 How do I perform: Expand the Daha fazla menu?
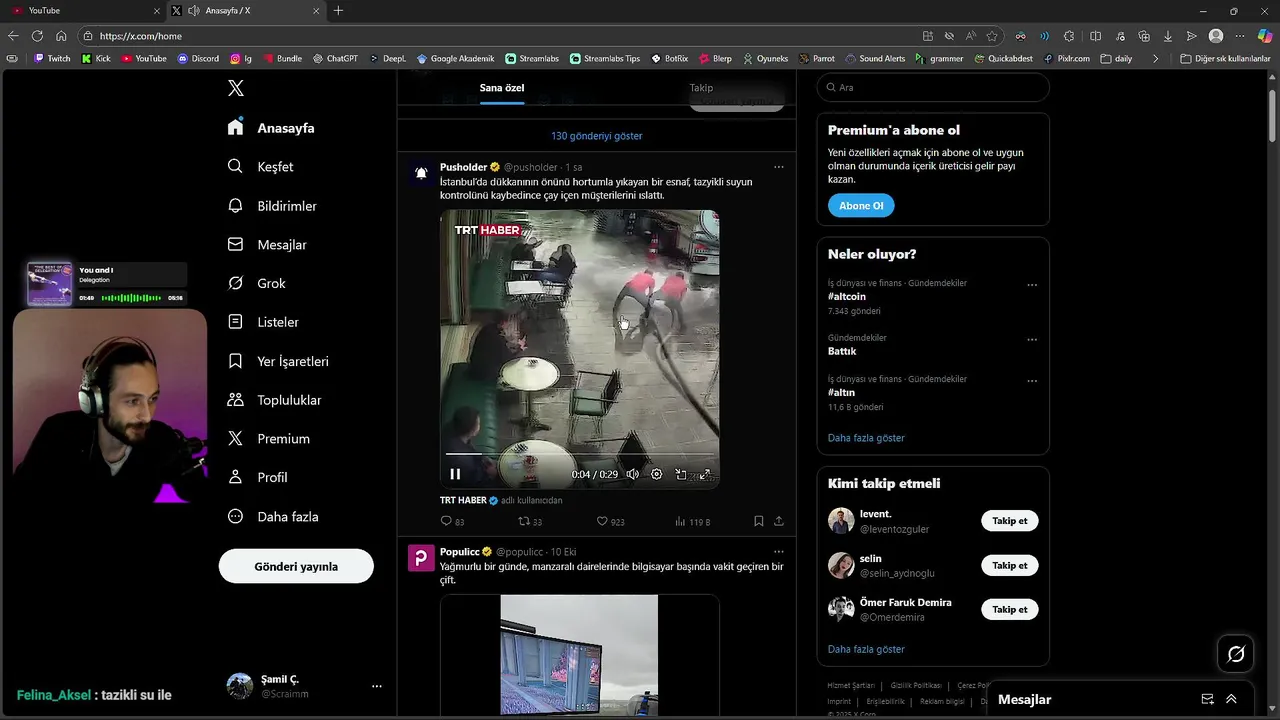tap(273, 517)
